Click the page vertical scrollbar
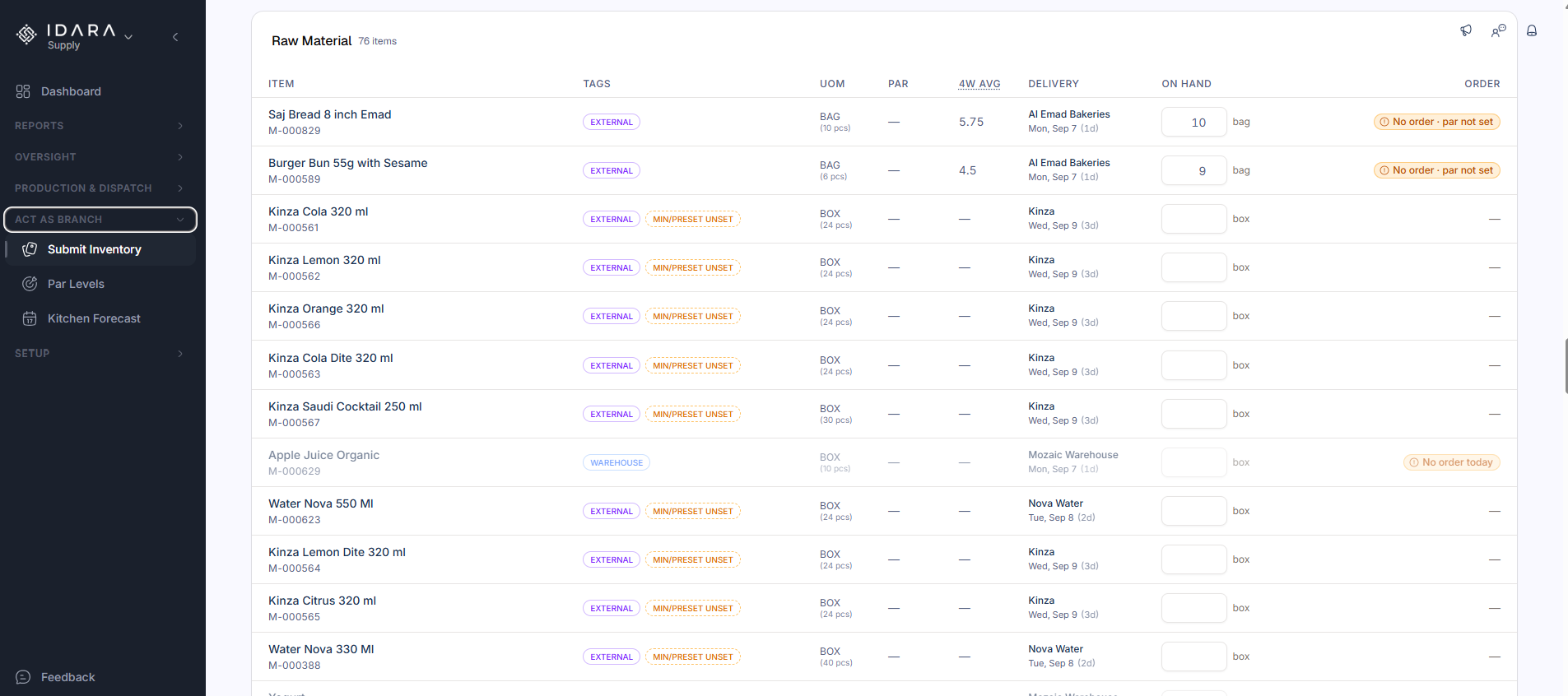The height and width of the screenshot is (696, 1568). (x=1565, y=365)
